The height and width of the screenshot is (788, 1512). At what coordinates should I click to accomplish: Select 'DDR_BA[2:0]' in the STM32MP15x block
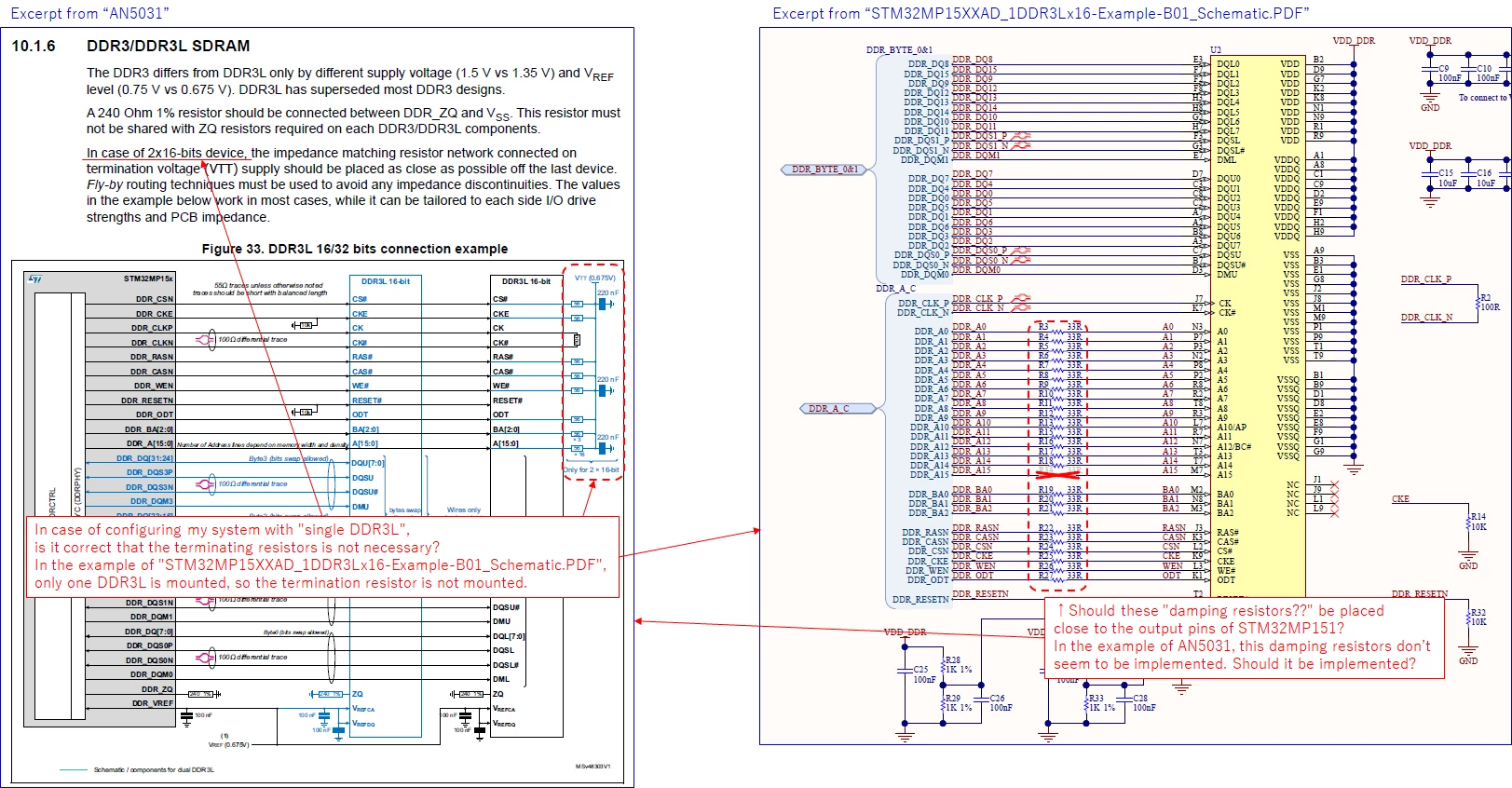(149, 429)
